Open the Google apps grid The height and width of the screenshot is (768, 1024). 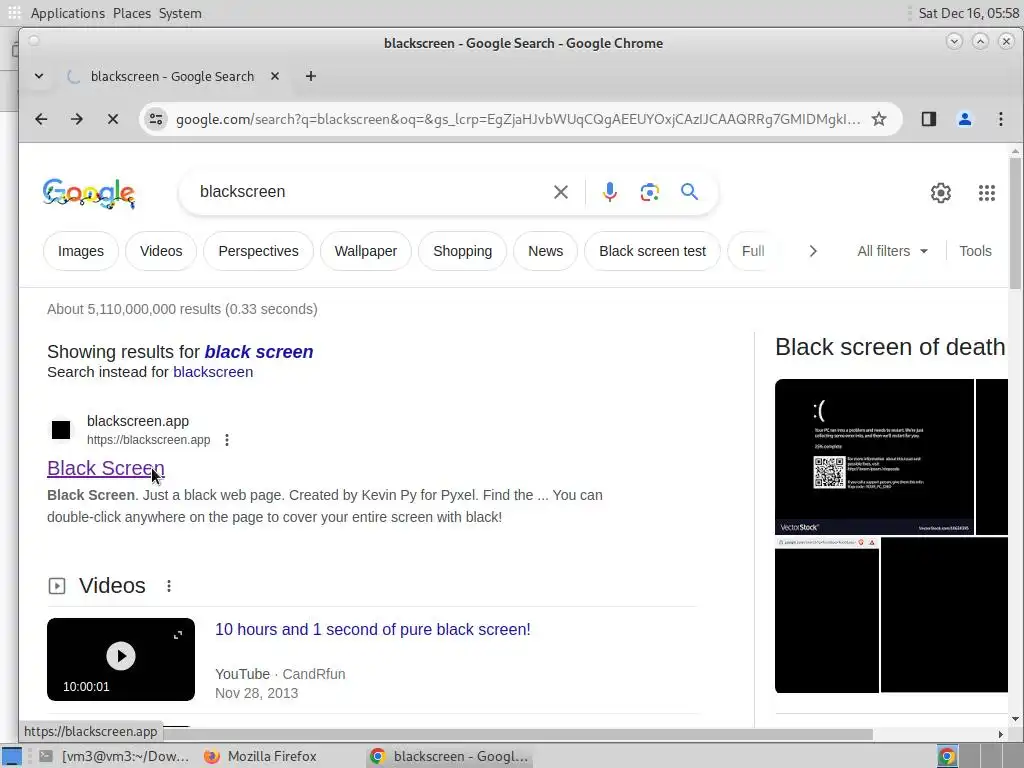click(x=987, y=193)
